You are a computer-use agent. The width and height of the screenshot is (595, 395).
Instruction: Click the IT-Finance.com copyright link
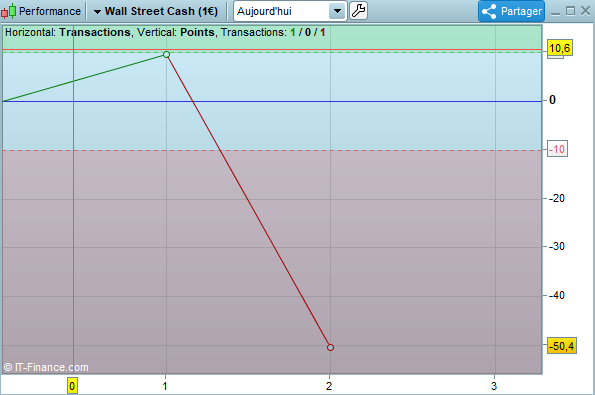tap(46, 367)
